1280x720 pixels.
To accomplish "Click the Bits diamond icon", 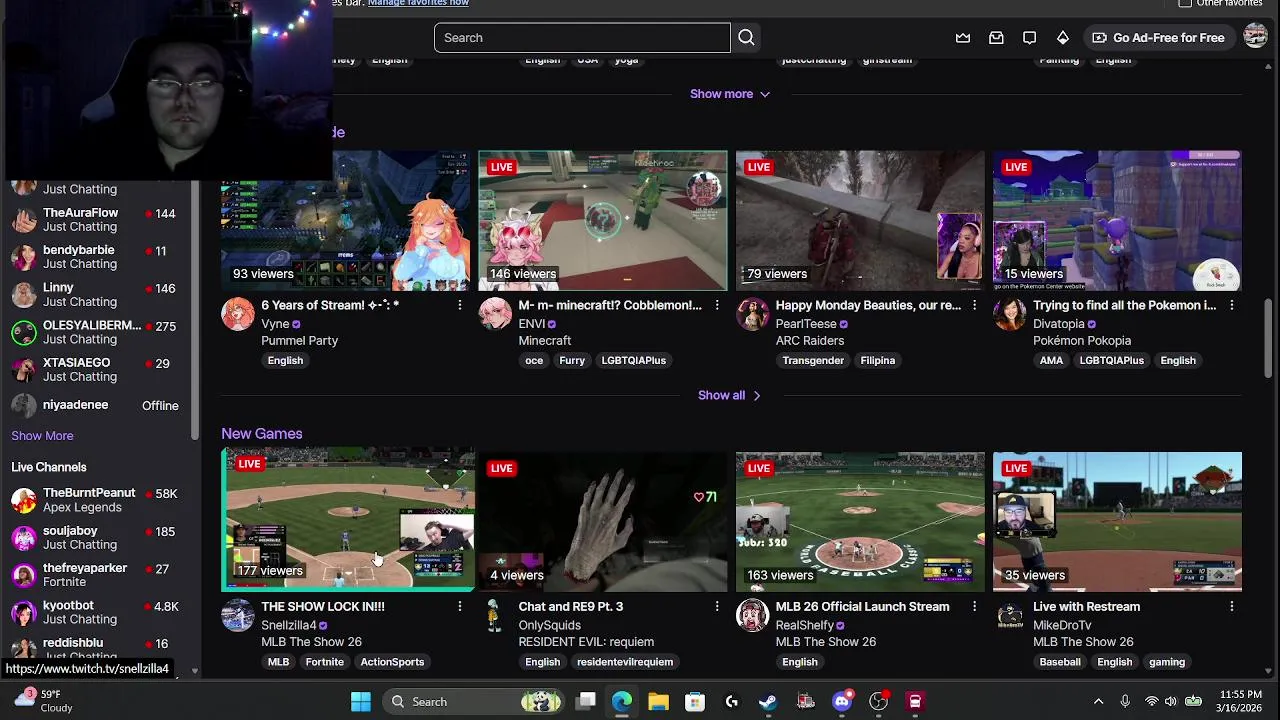I will [x=1063, y=38].
